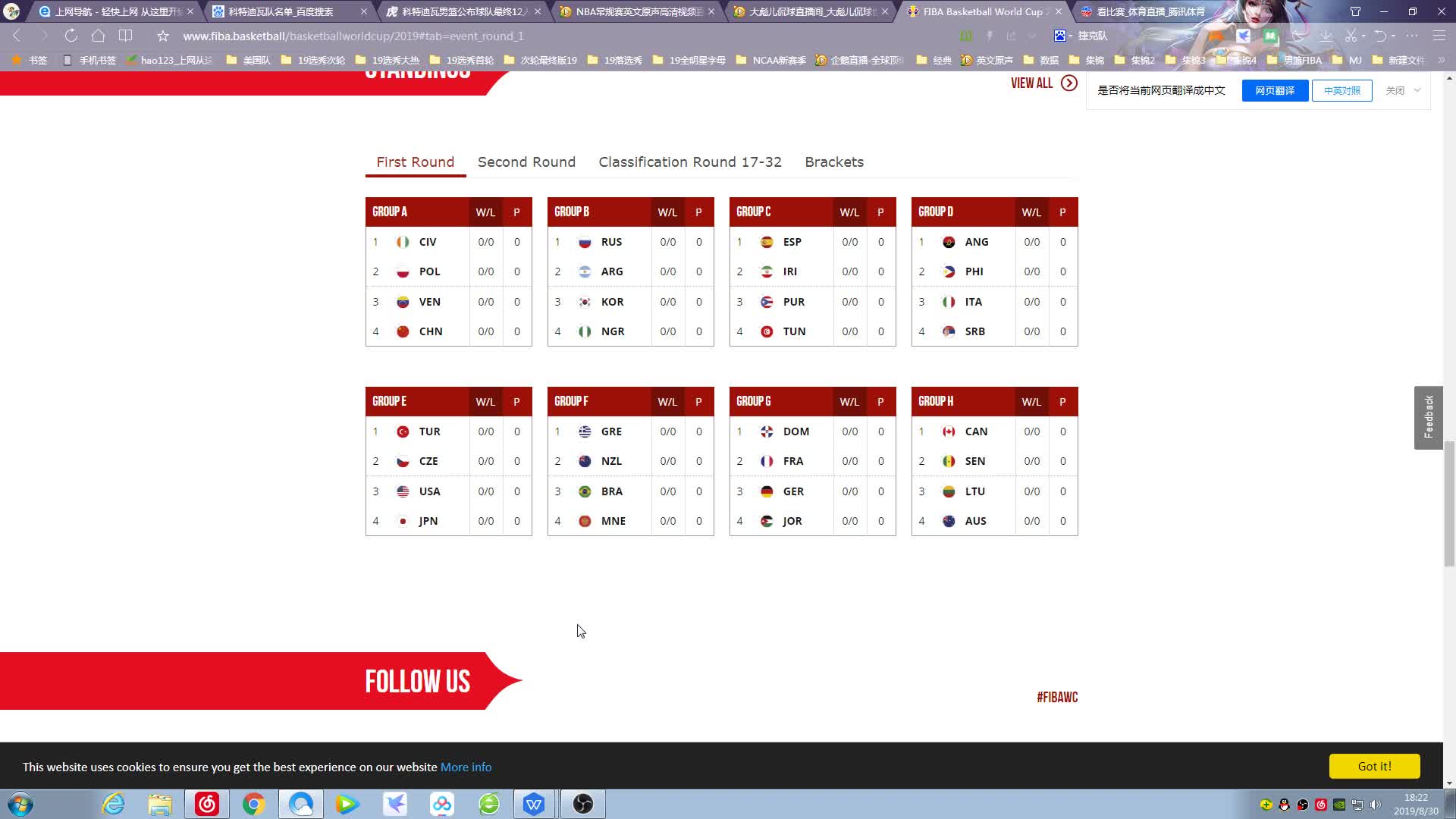The width and height of the screenshot is (1456, 819).
Task: Open the reading mode book icon
Action: (x=126, y=36)
